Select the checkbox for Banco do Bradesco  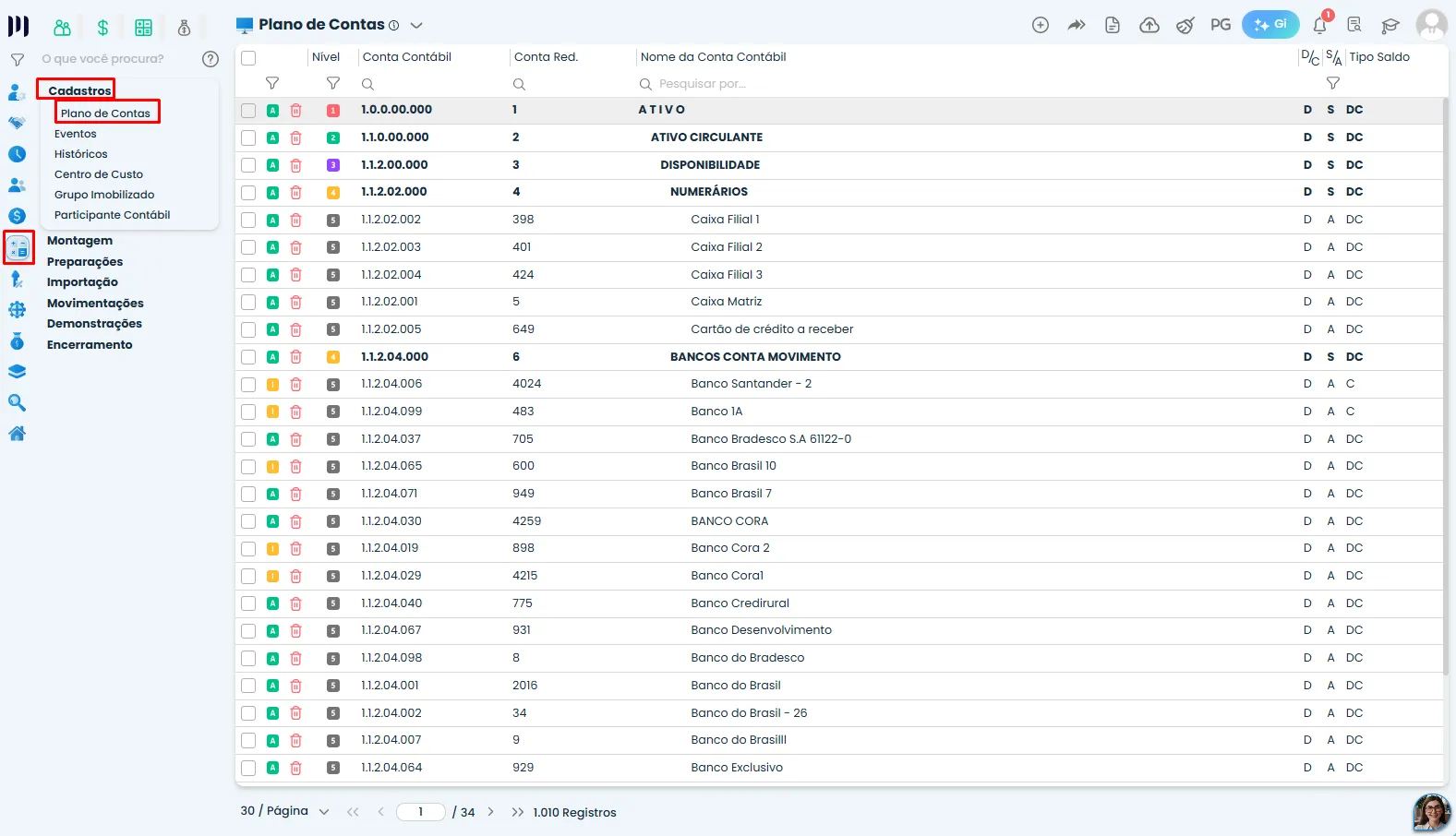pyautogui.click(x=248, y=658)
